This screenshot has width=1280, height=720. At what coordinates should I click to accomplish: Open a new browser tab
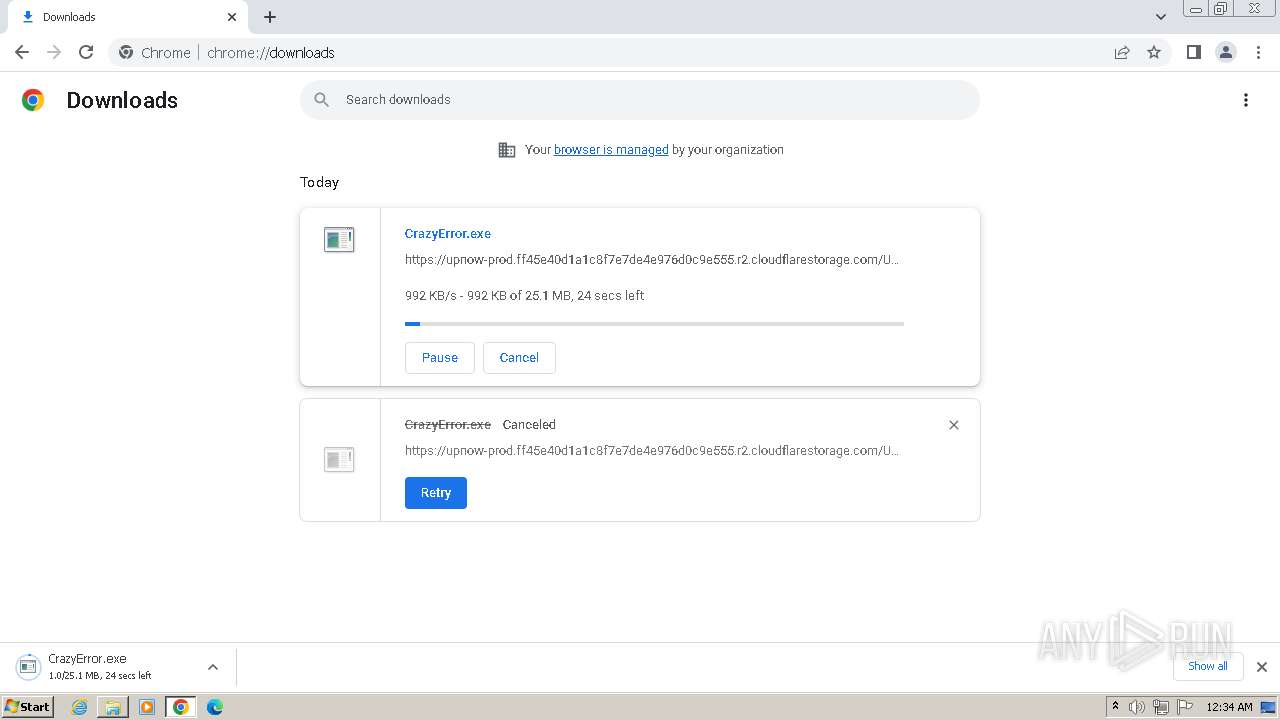[270, 17]
